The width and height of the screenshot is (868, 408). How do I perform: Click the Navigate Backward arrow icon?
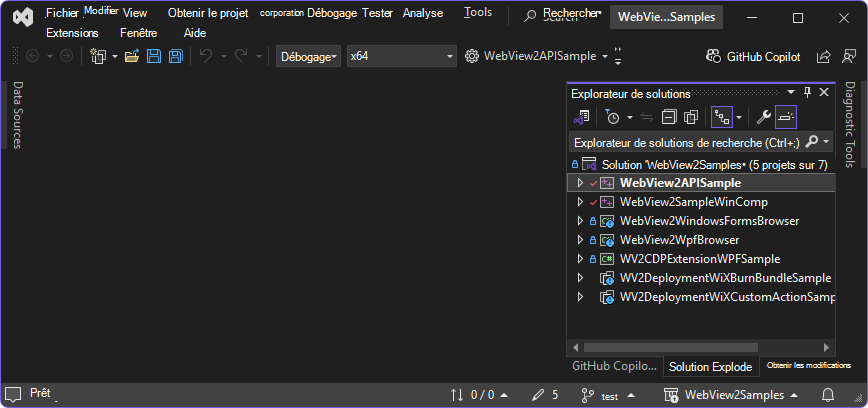coord(33,56)
